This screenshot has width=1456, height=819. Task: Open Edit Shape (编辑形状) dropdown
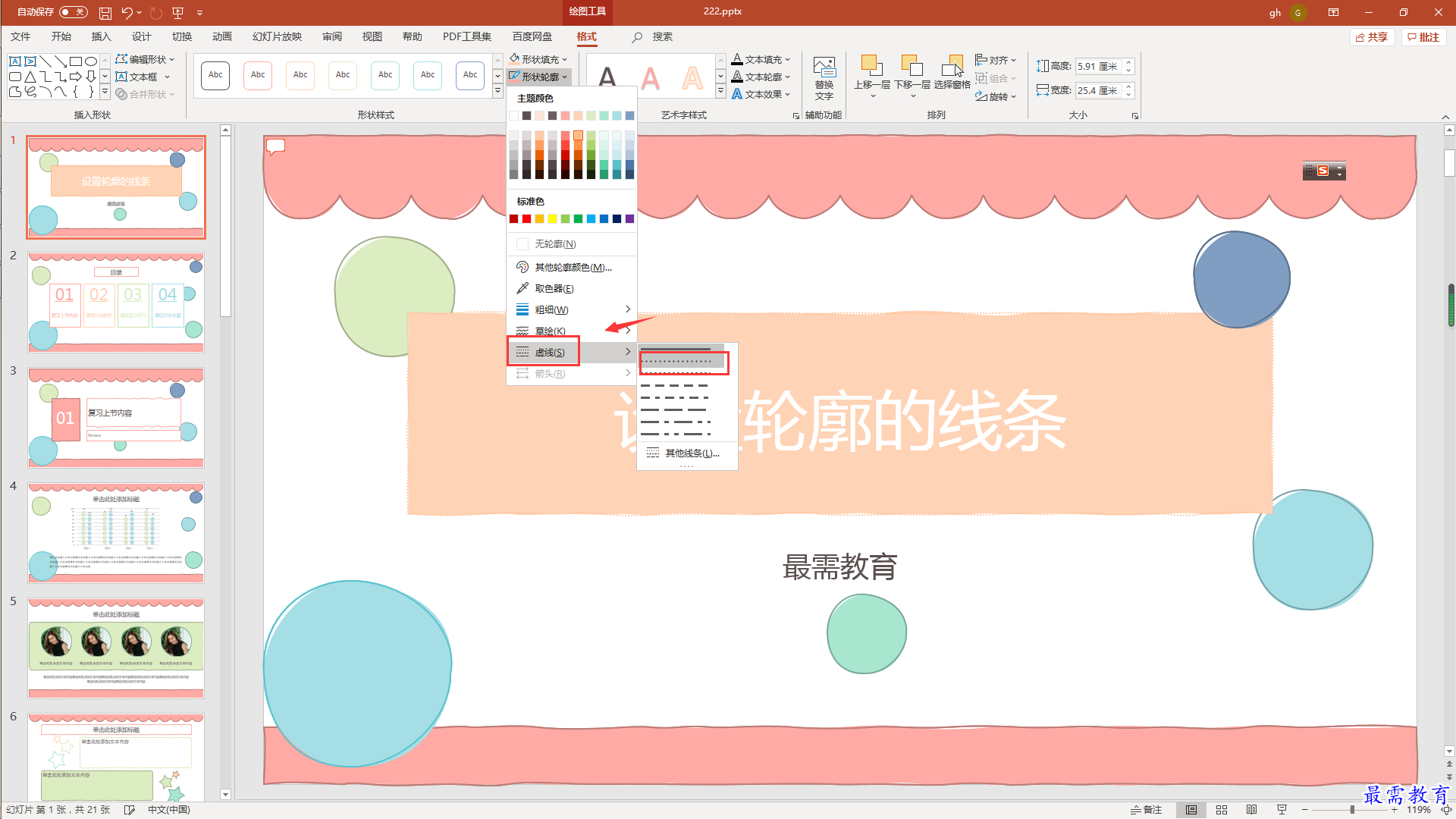pos(145,59)
